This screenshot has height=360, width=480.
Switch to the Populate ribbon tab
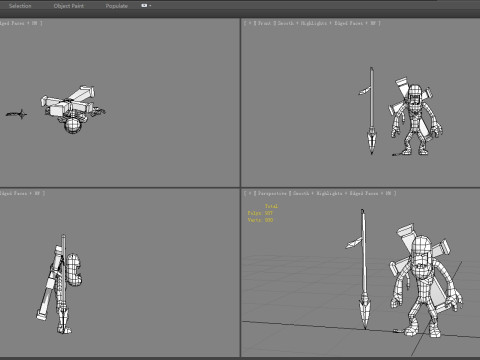(x=116, y=6)
